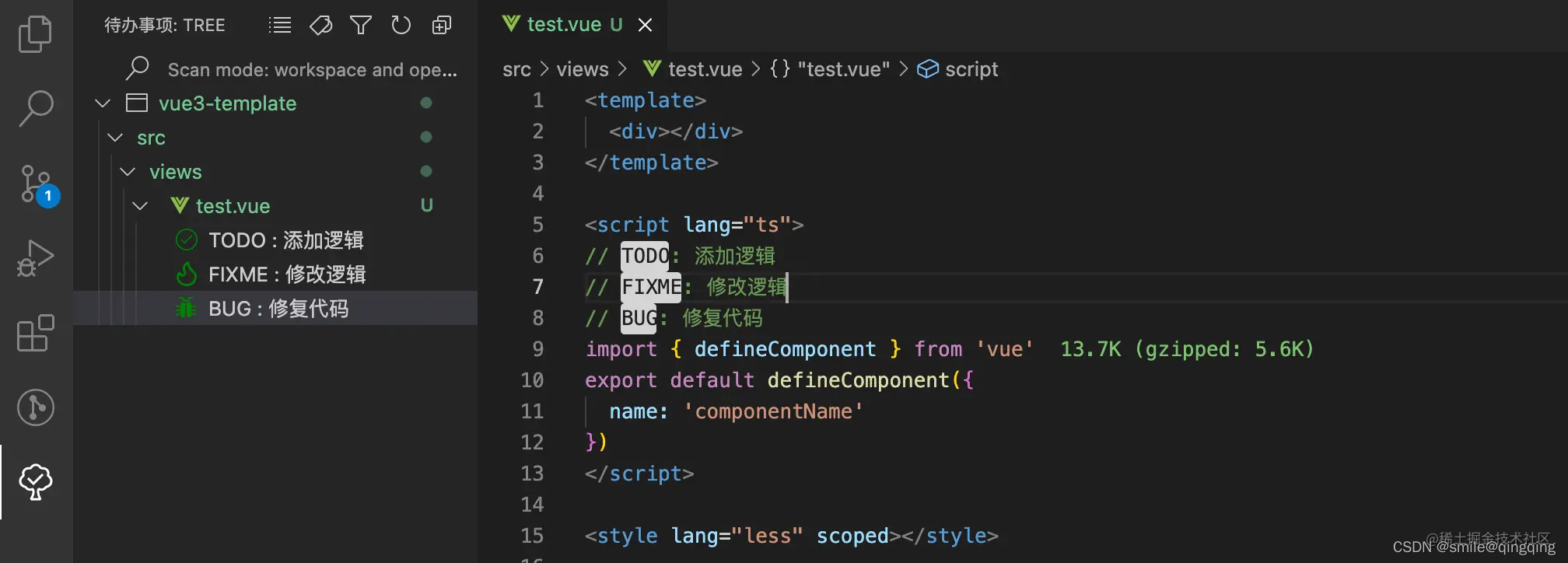Collapse the src folder node
Screen dimensions: 1568x563
point(115,138)
